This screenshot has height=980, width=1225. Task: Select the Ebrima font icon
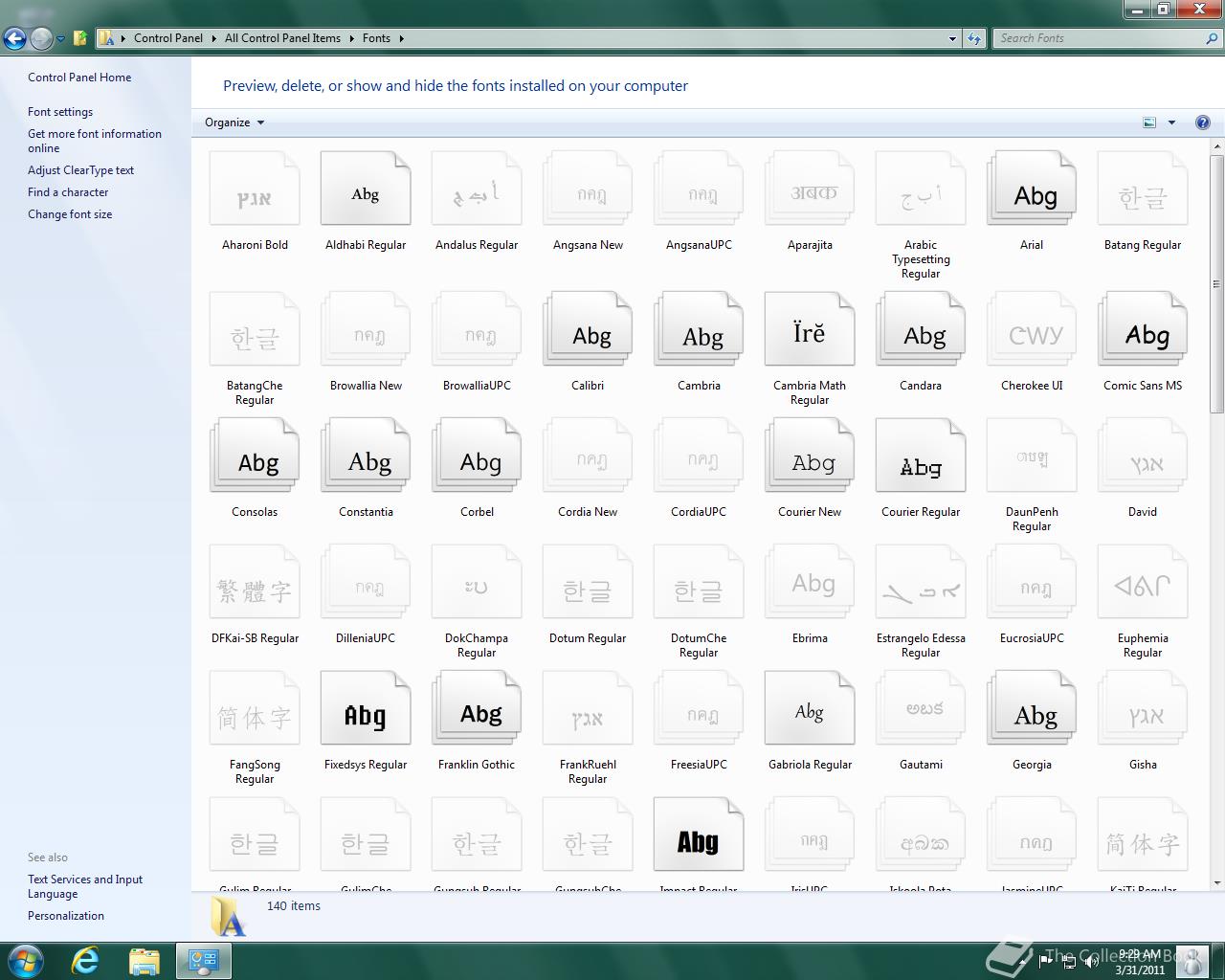coord(810,583)
